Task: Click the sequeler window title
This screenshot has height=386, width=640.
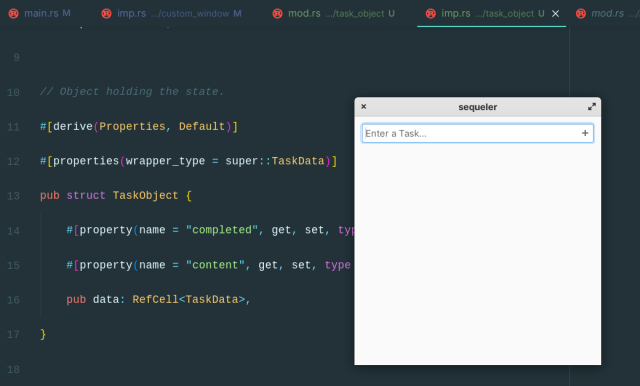Action: point(478,107)
